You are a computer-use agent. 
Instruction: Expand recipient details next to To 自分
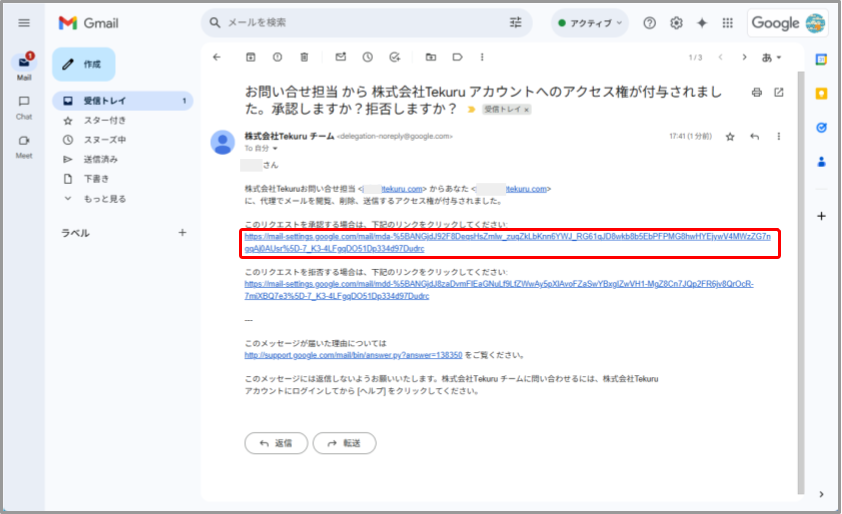coord(275,149)
